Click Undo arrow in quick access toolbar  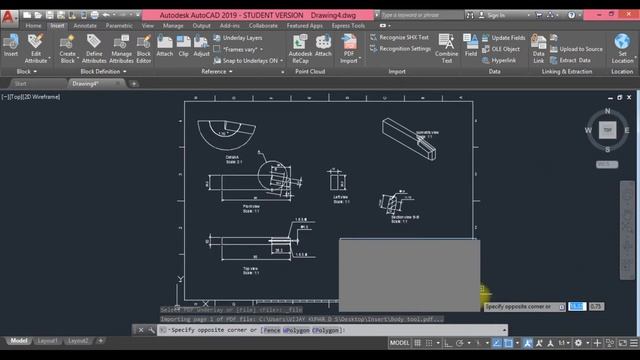[106, 15]
